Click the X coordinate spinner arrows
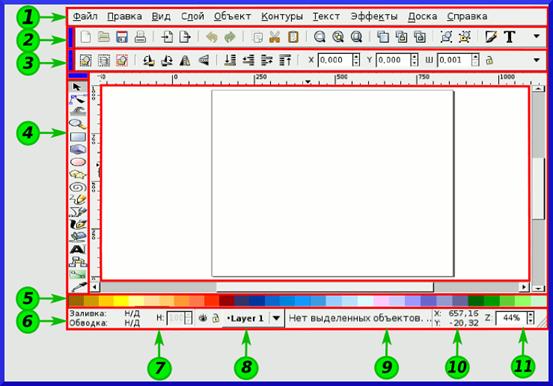Screen dimensions: 553x386 coord(356,60)
